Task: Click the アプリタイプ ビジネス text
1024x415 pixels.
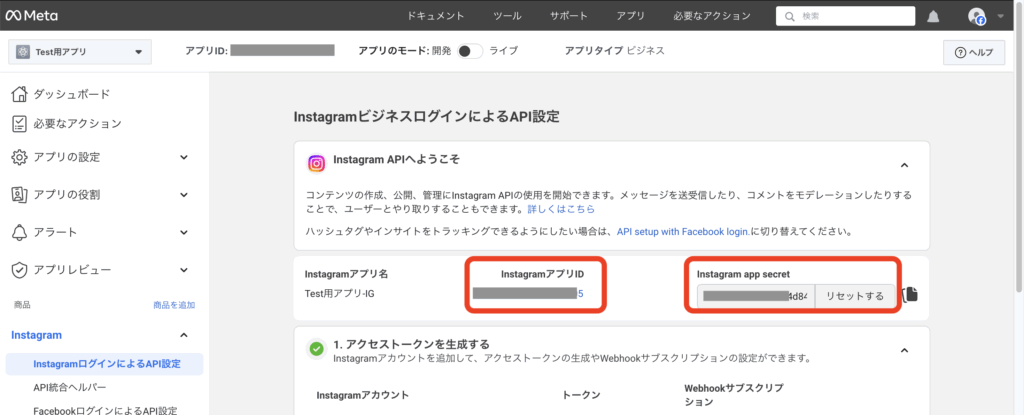Action: [x=615, y=50]
